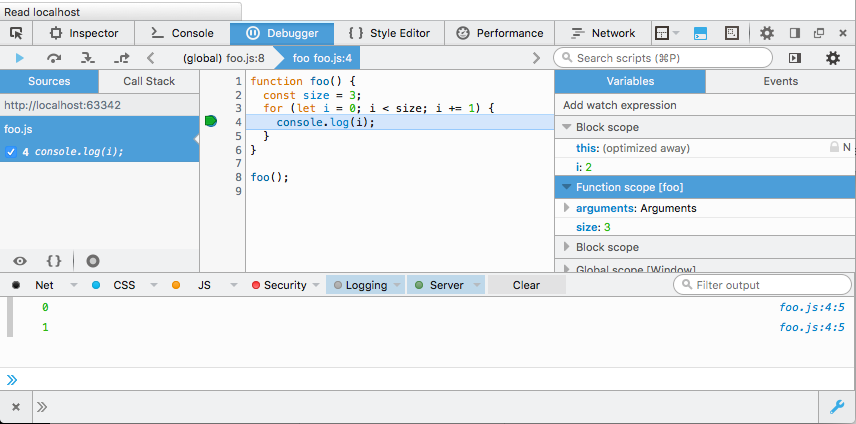Pretty print source with braces icon
The height and width of the screenshot is (424, 856).
click(x=54, y=260)
